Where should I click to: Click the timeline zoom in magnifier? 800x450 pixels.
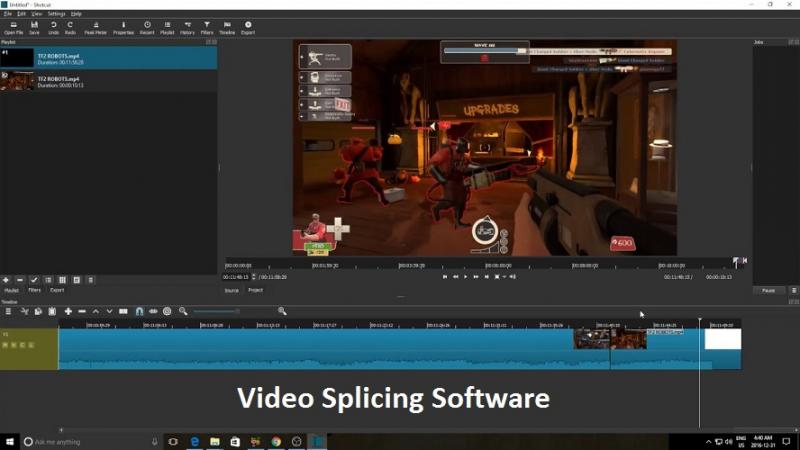(282, 311)
